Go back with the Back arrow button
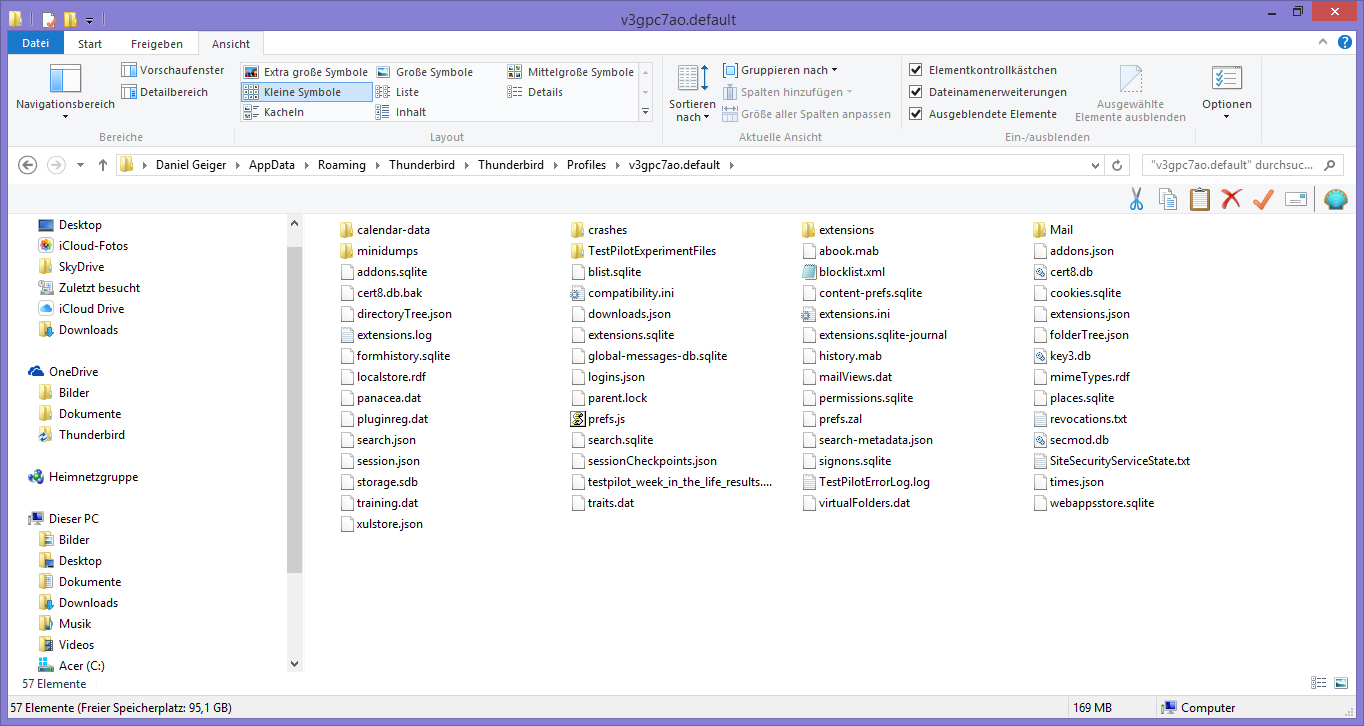 coord(28,165)
